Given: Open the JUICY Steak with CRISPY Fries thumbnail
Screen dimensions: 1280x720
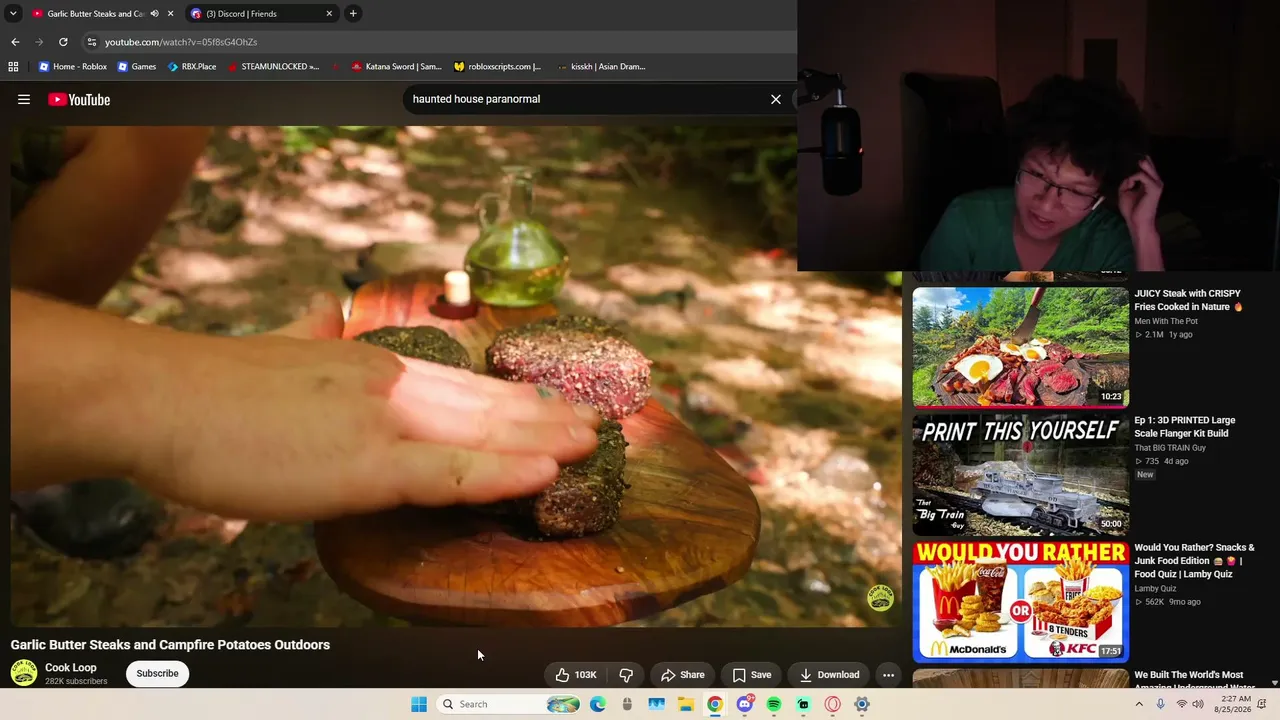Looking at the screenshot, I should [1020, 347].
